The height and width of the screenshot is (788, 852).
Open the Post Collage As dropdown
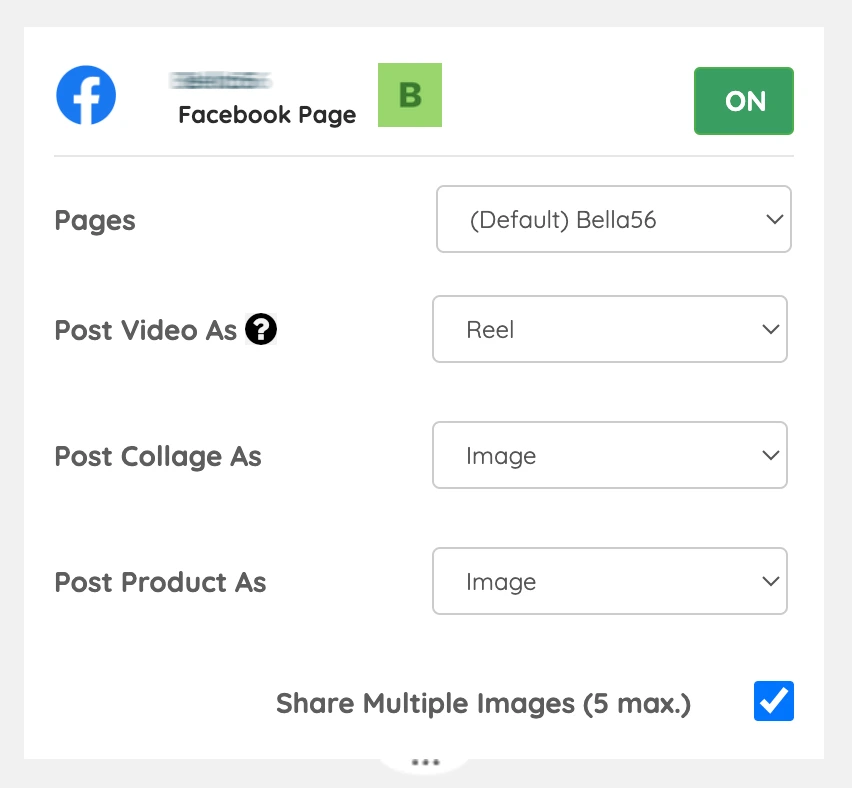click(610, 455)
